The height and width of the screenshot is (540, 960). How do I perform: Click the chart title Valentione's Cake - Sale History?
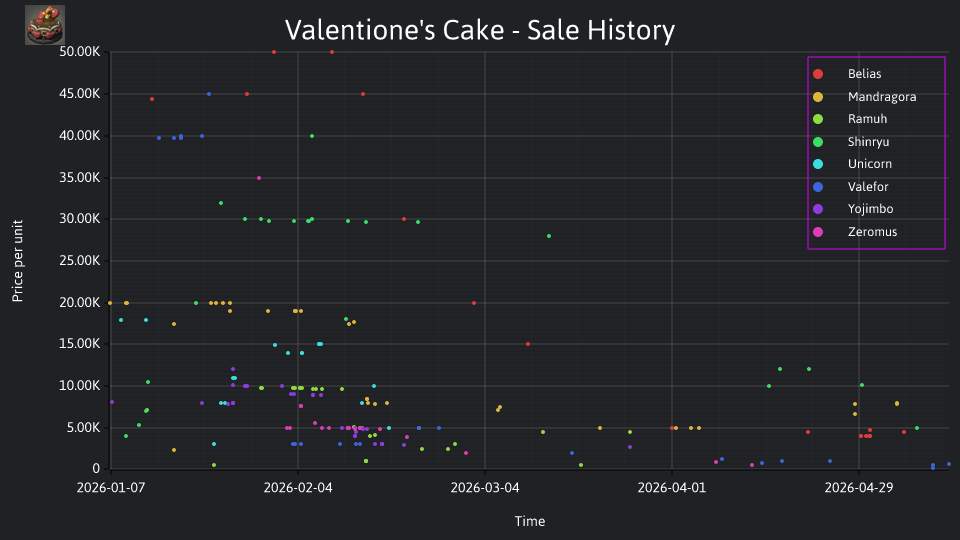click(x=479, y=30)
